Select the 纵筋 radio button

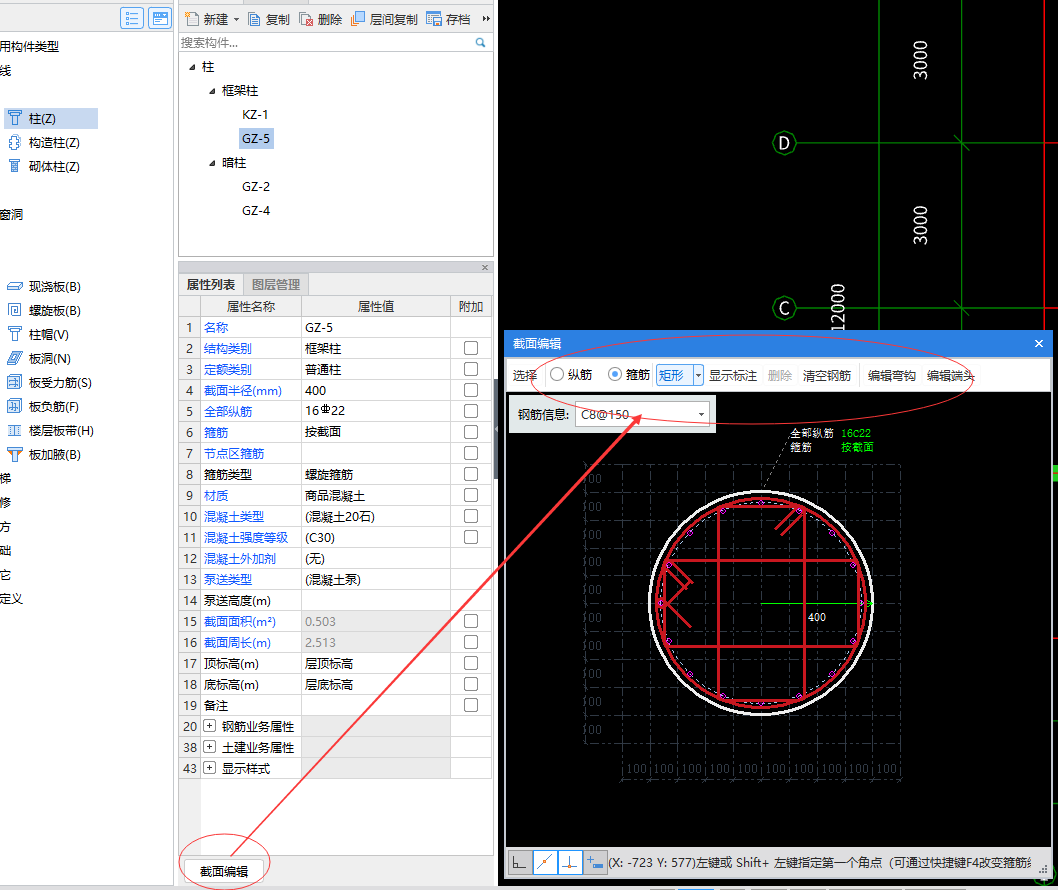point(557,374)
